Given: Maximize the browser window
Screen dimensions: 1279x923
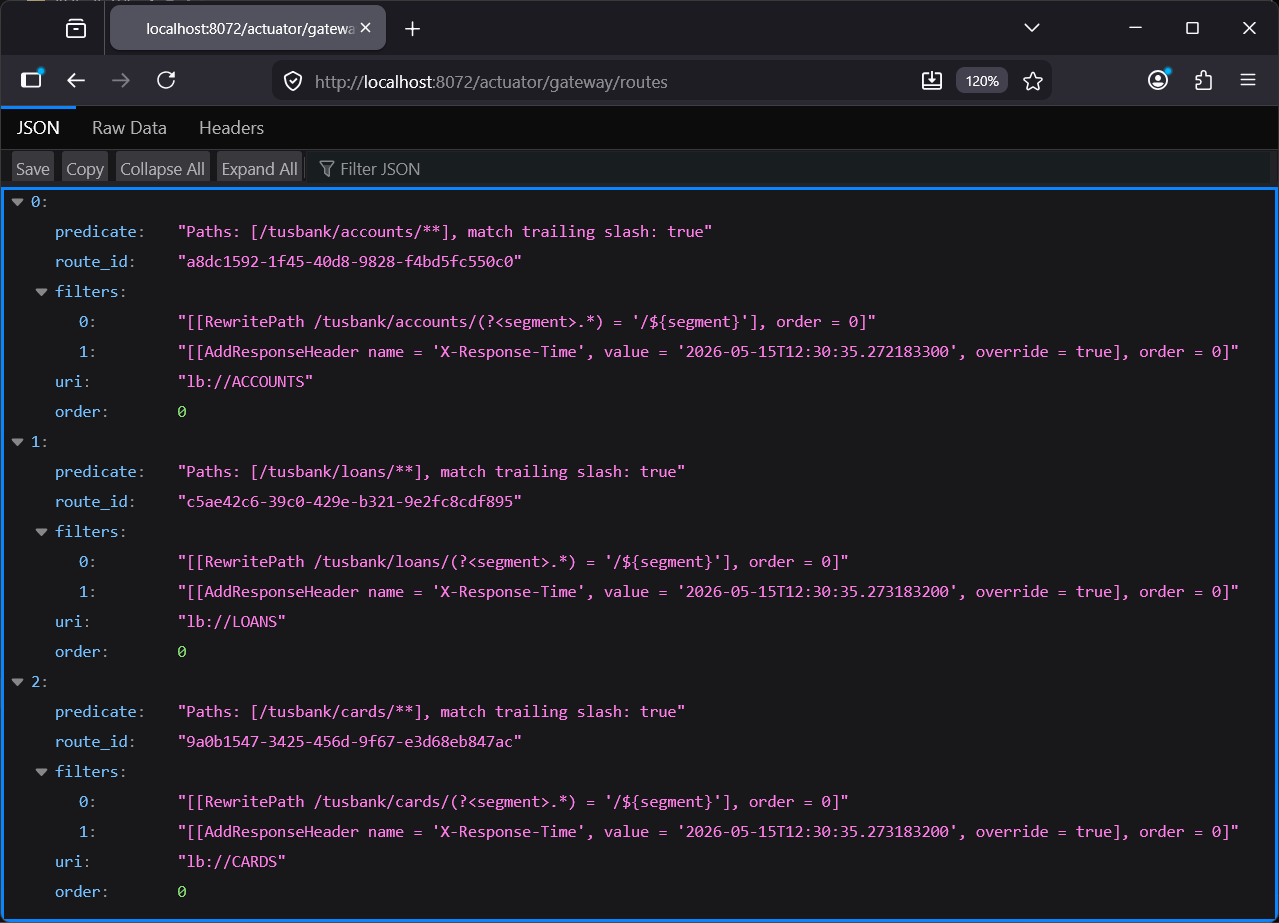Looking at the screenshot, I should coord(1192,28).
